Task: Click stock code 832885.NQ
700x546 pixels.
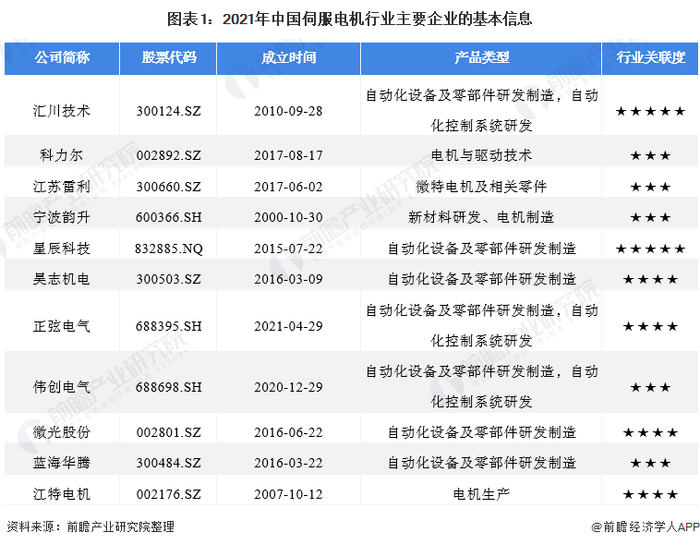Action: pyautogui.click(x=169, y=249)
